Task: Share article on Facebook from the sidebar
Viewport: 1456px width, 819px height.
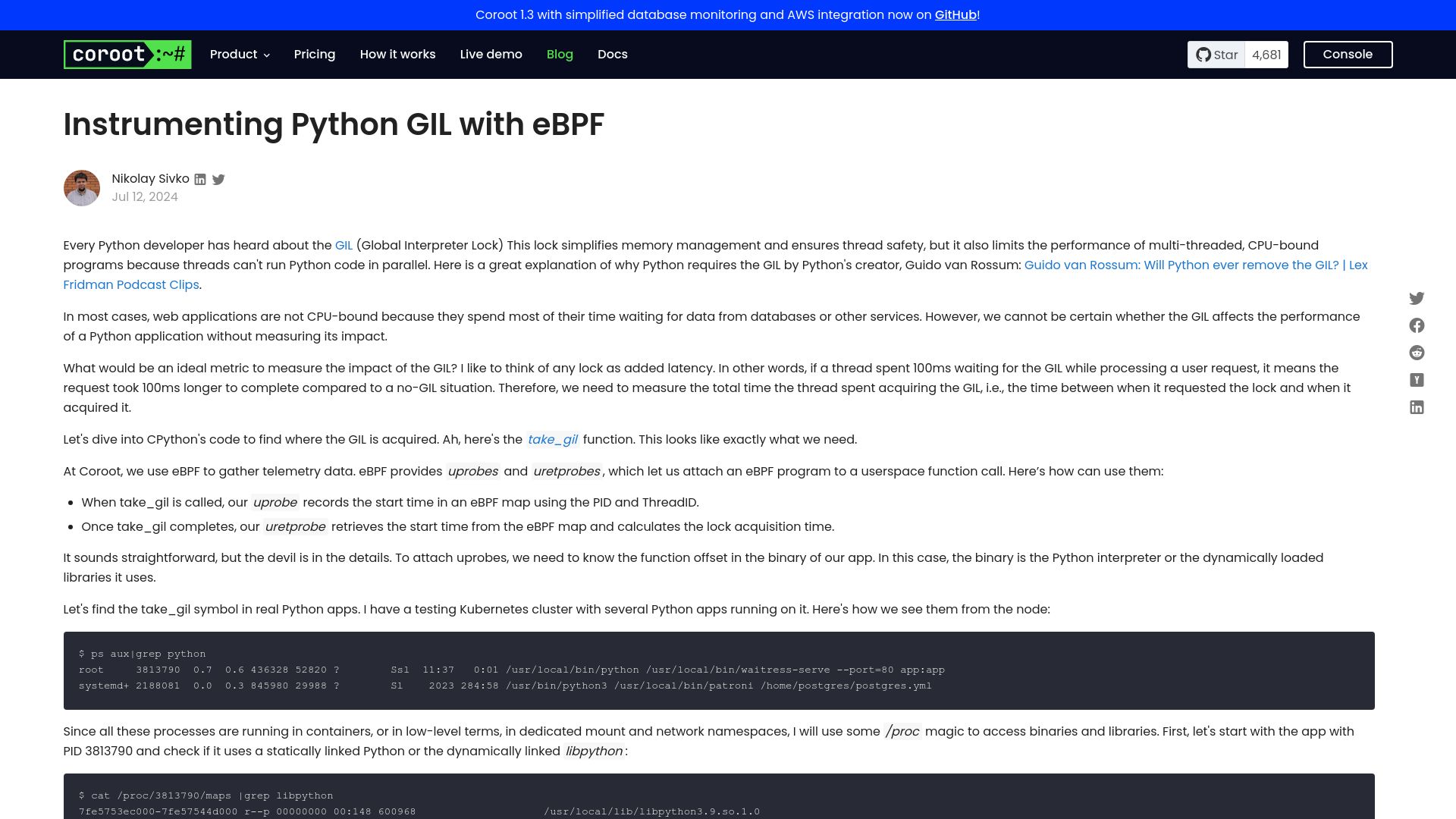Action: (x=1417, y=325)
